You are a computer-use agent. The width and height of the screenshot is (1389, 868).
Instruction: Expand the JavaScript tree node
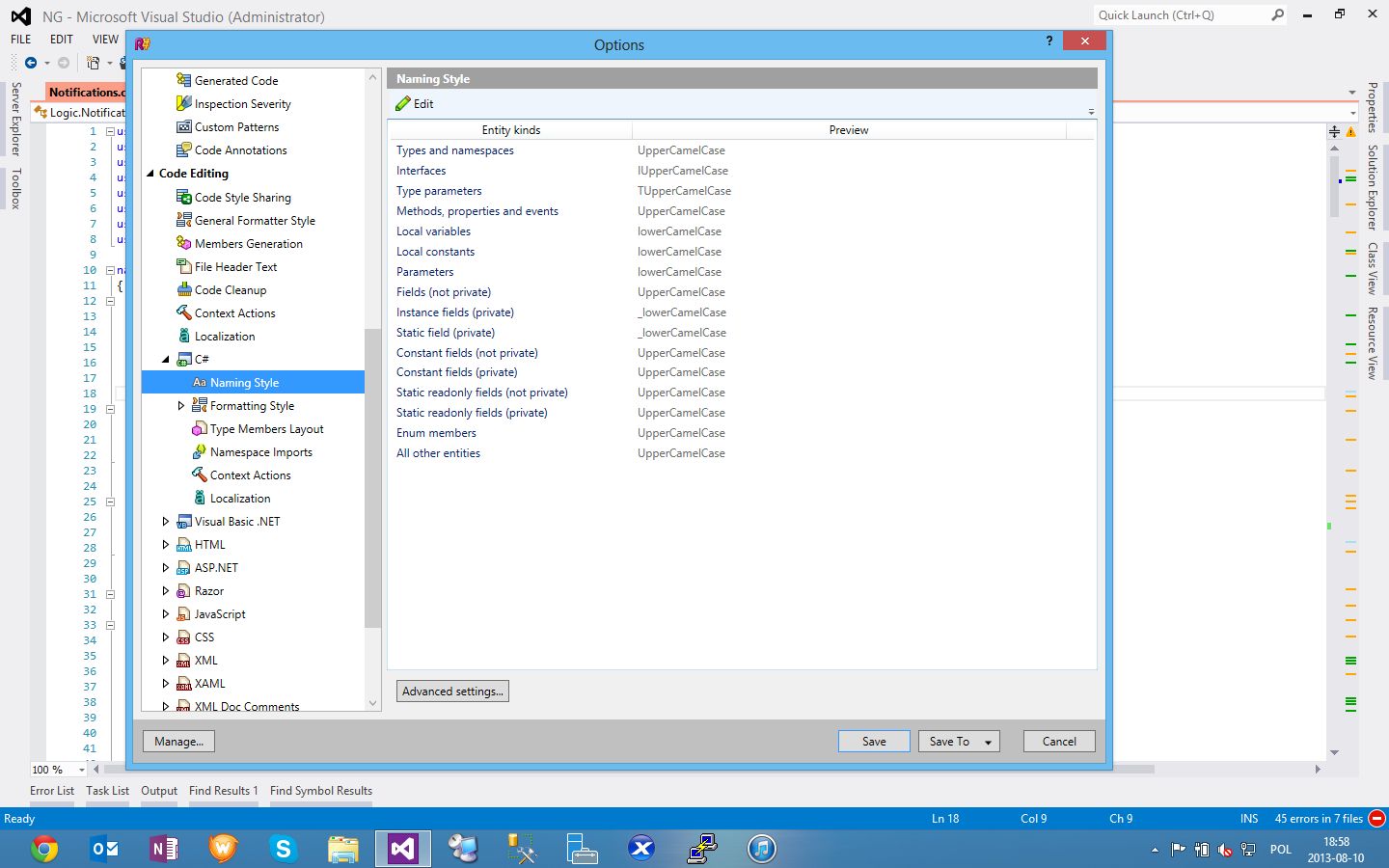pos(166,614)
